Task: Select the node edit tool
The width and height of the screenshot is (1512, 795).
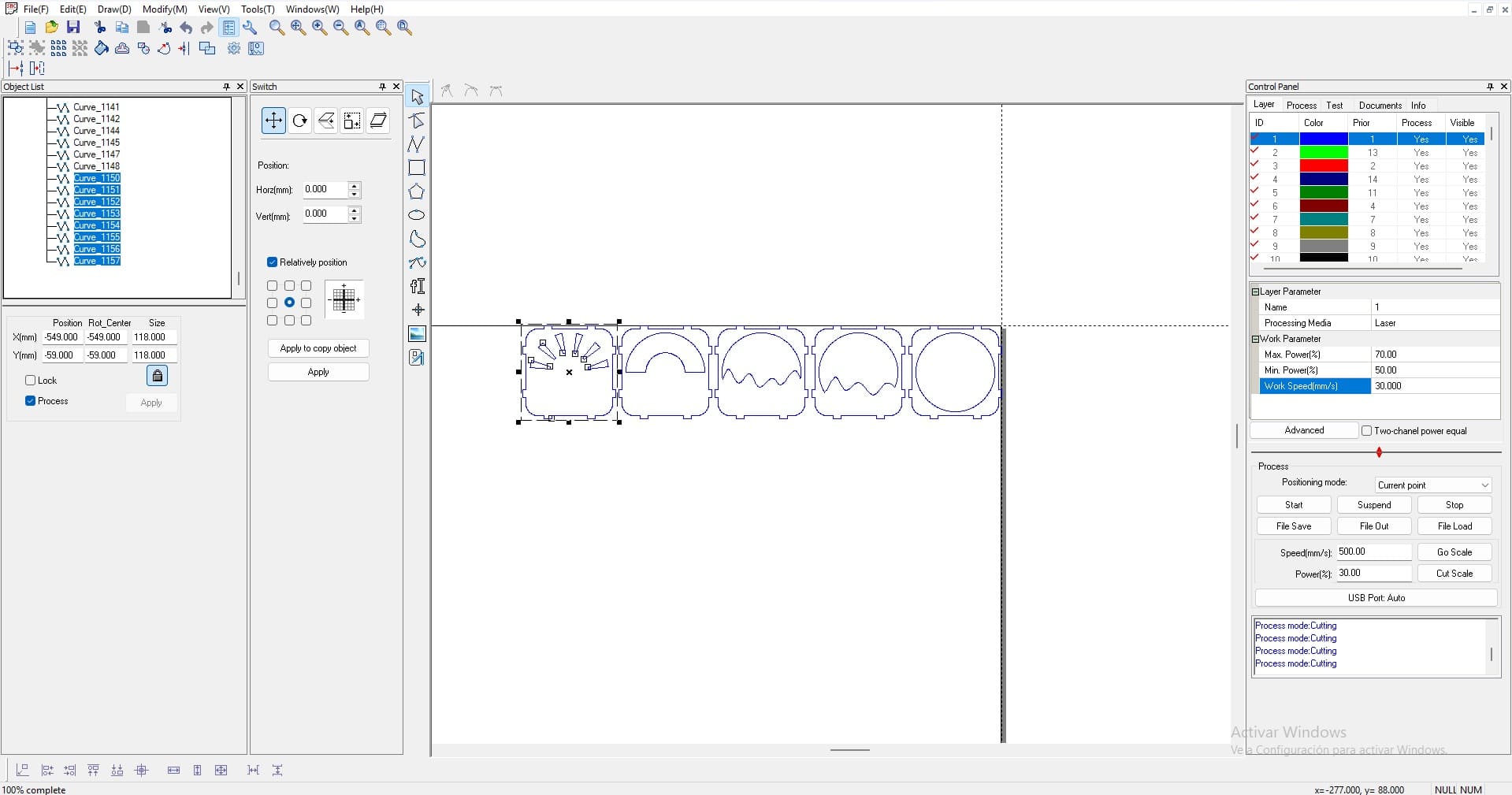Action: tap(417, 121)
